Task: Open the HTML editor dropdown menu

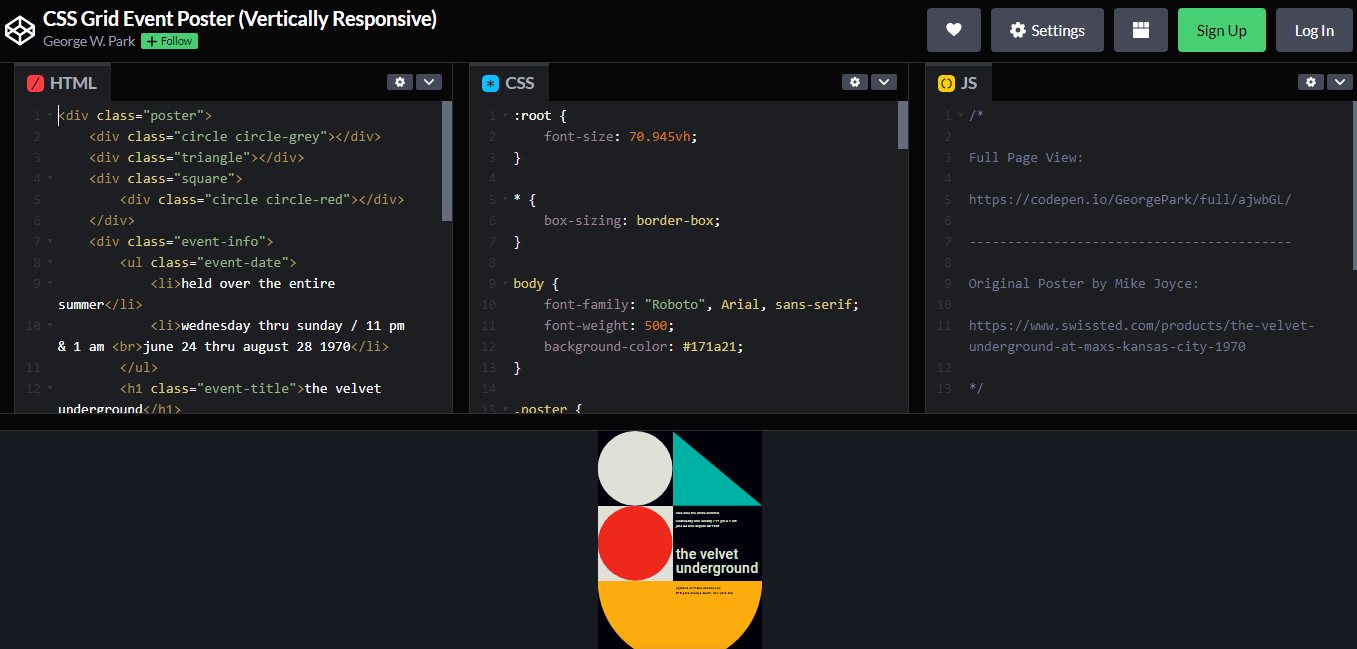Action: tap(428, 82)
